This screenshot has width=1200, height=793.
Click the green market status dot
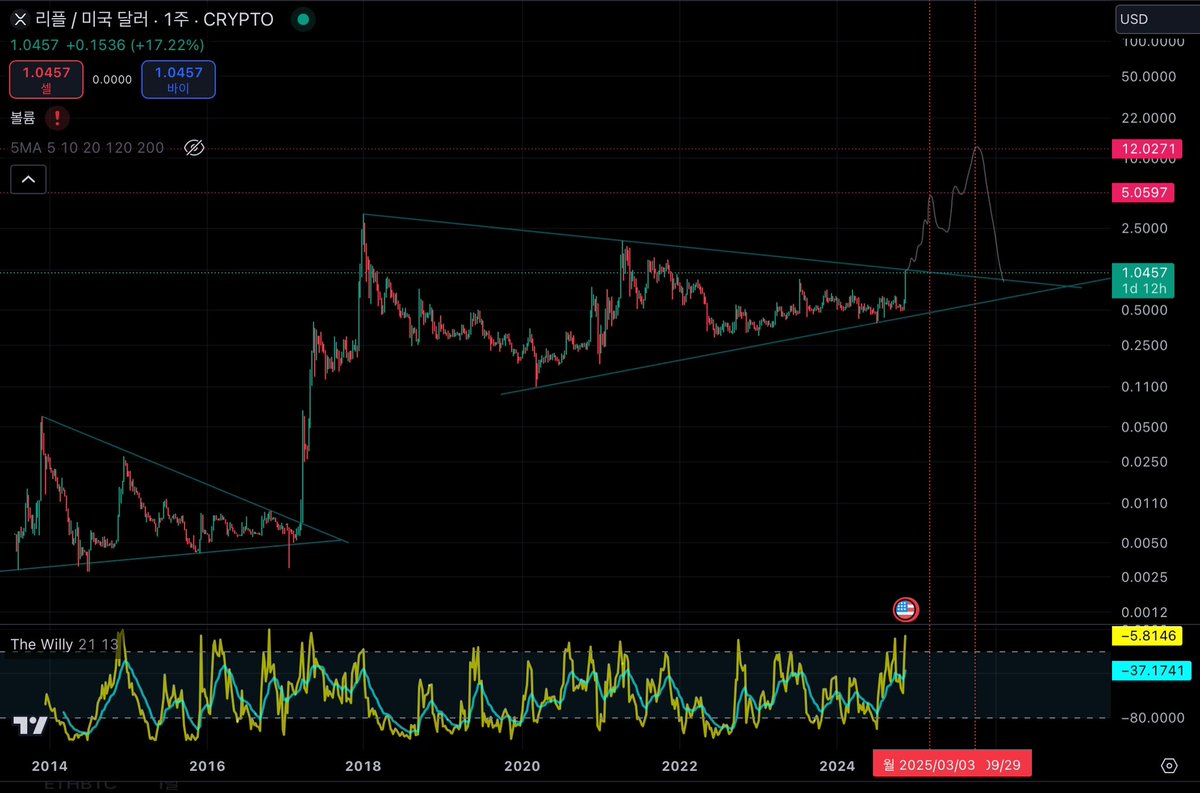[301, 19]
